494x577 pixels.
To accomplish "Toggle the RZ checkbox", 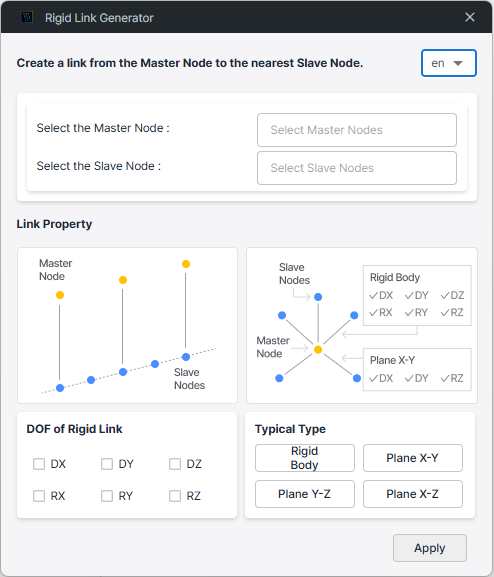I will click(x=175, y=496).
